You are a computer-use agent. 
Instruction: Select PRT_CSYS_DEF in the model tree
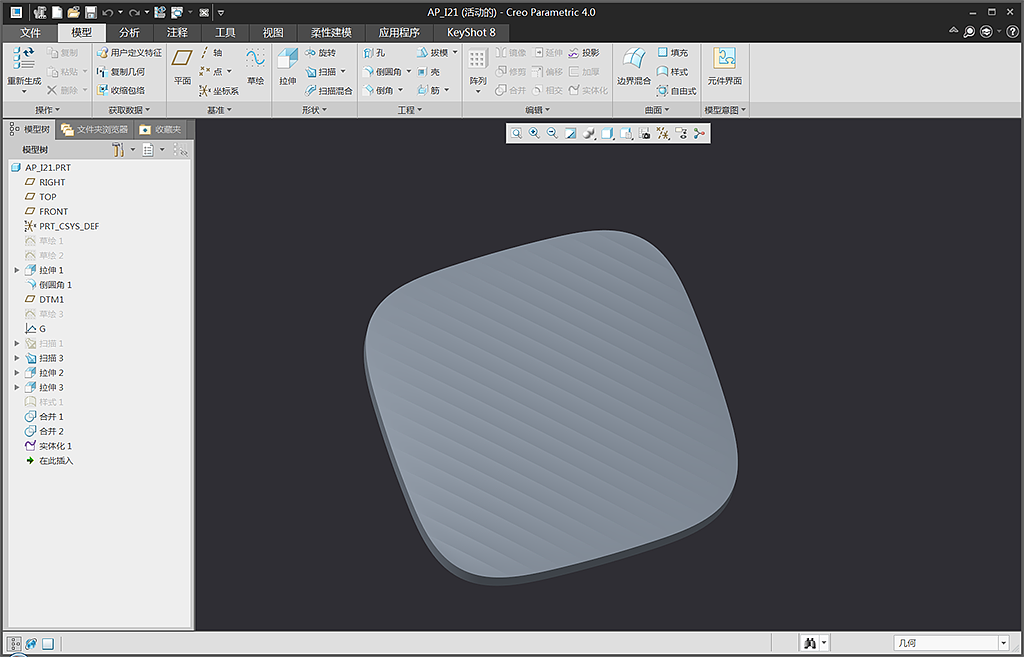coord(62,227)
